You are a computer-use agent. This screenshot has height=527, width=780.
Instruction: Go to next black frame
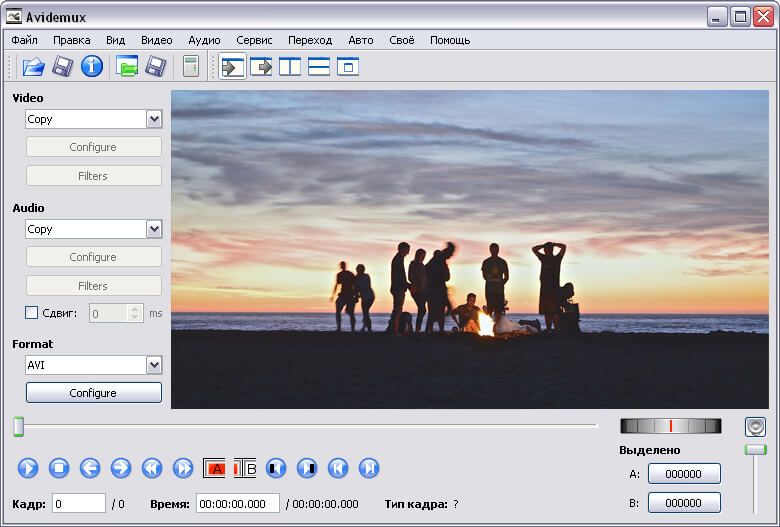click(307, 468)
